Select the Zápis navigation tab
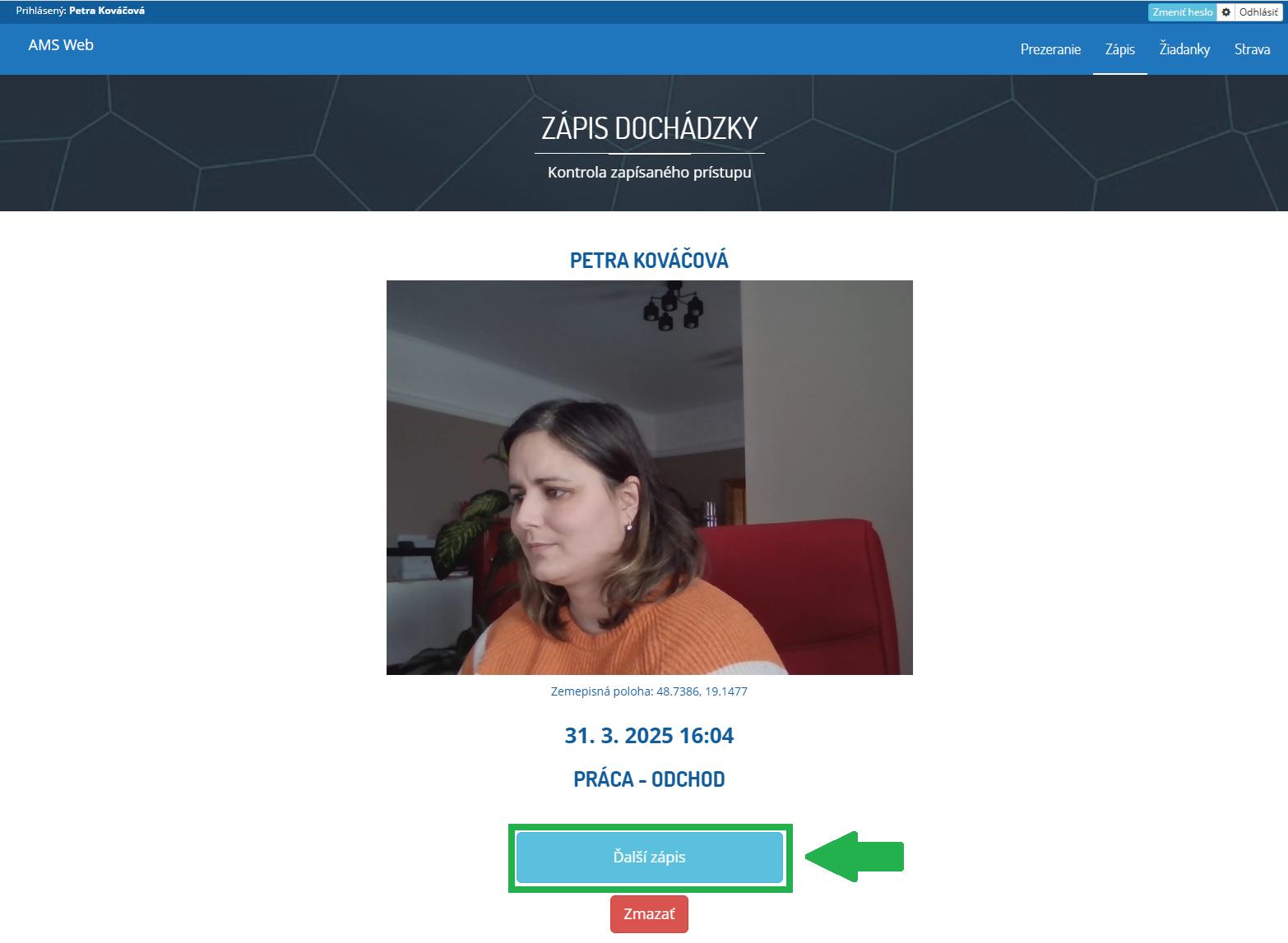 point(1119,49)
